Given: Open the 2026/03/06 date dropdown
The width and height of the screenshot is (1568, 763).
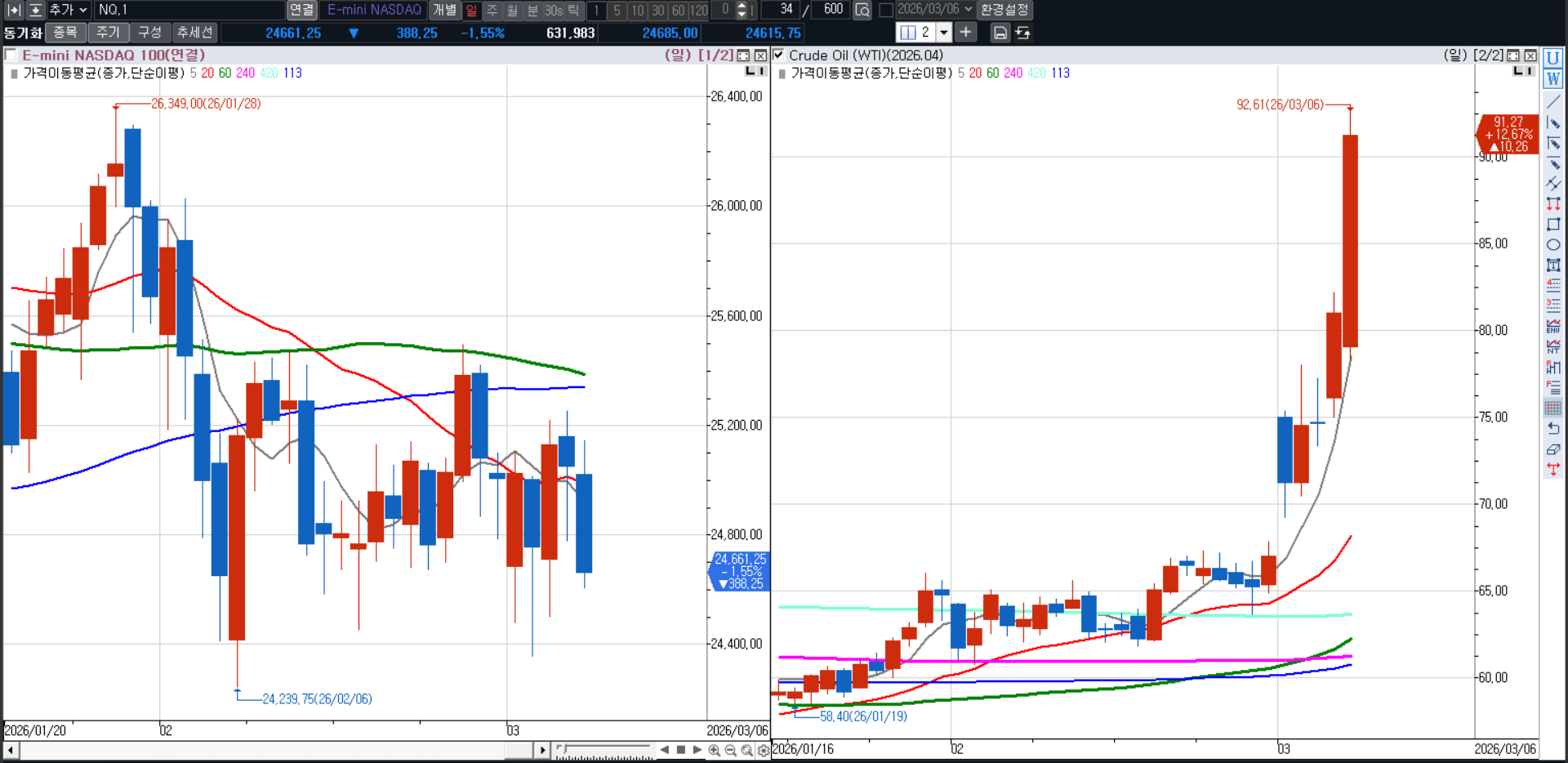Looking at the screenshot, I should tap(968, 10).
